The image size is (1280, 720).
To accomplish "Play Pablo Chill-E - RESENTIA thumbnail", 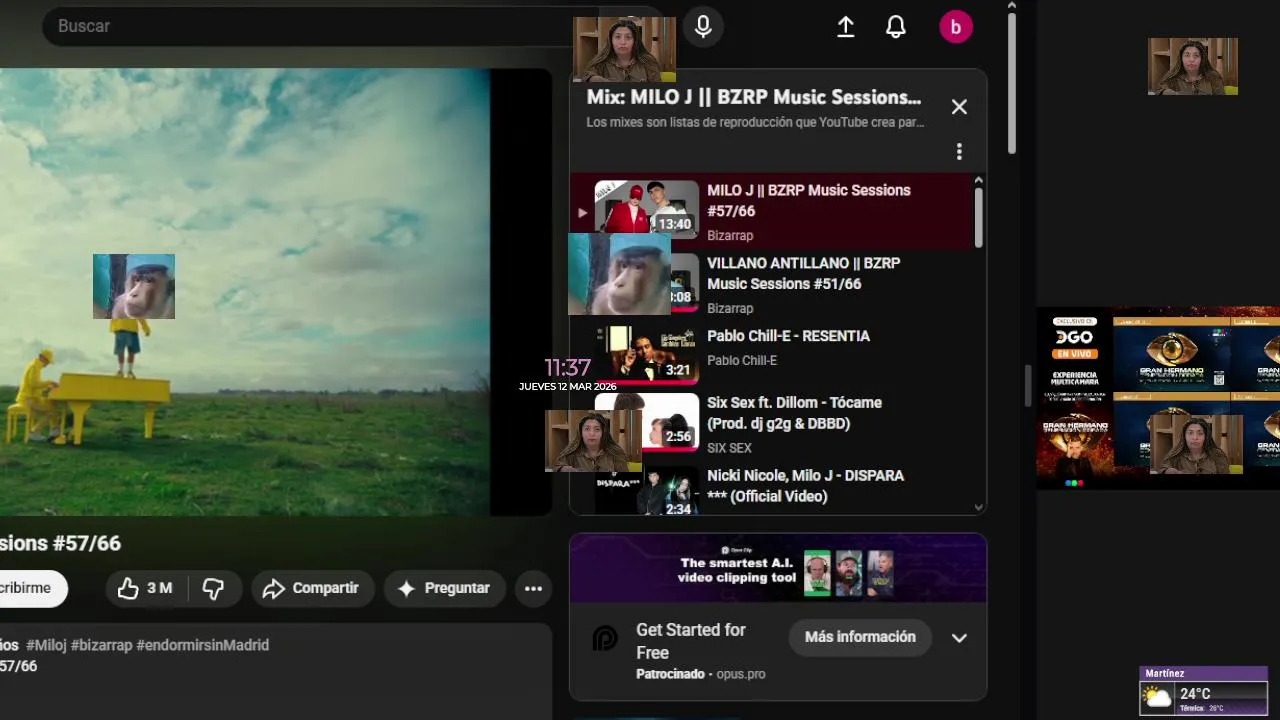I will pos(647,356).
